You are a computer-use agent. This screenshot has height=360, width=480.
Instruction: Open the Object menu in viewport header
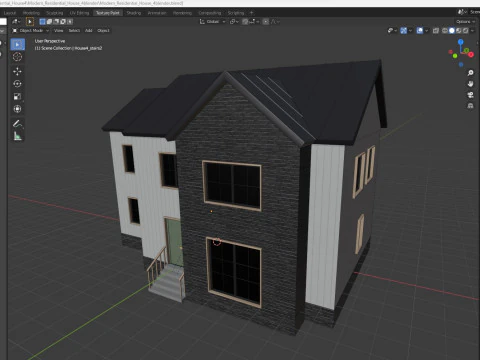click(x=103, y=30)
